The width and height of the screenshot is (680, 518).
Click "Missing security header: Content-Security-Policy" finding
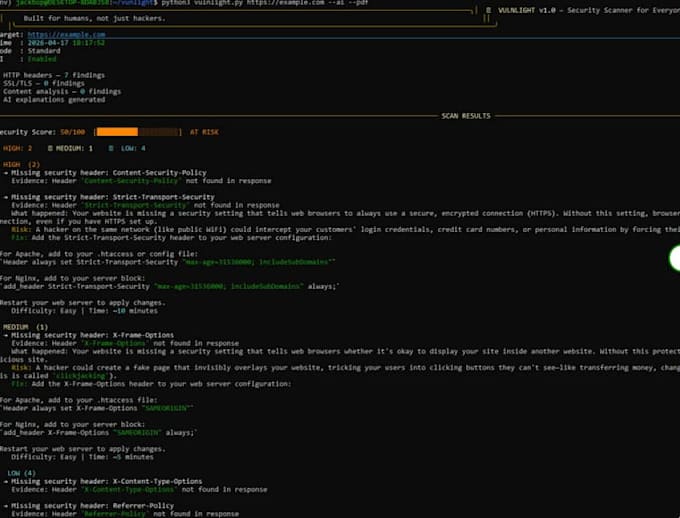(x=109, y=173)
